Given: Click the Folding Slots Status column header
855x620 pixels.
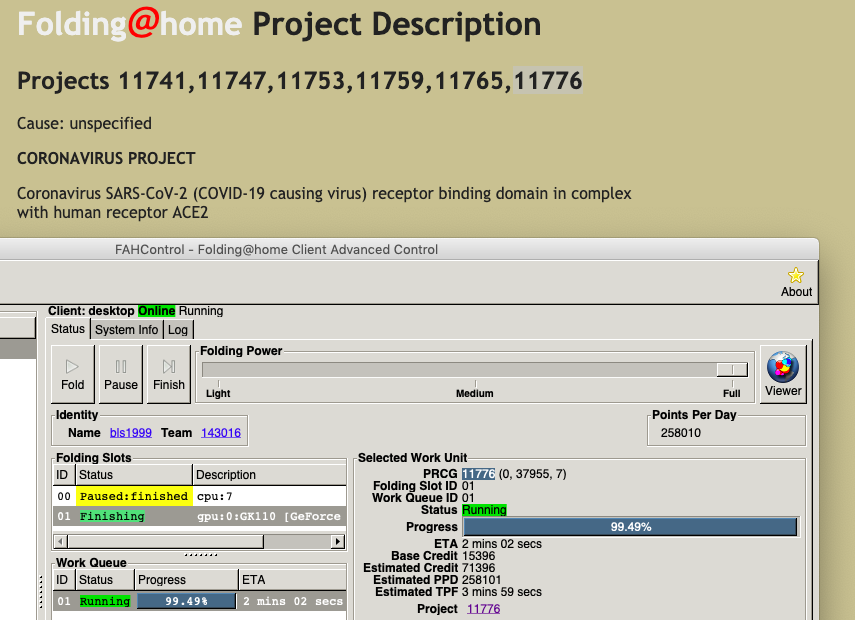Looking at the screenshot, I should pyautogui.click(x=134, y=474).
